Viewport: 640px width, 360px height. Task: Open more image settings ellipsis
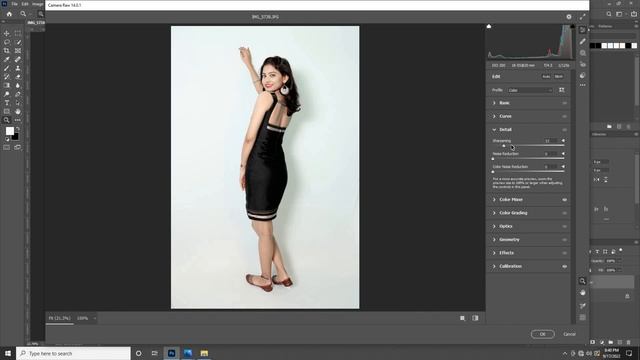[582, 85]
